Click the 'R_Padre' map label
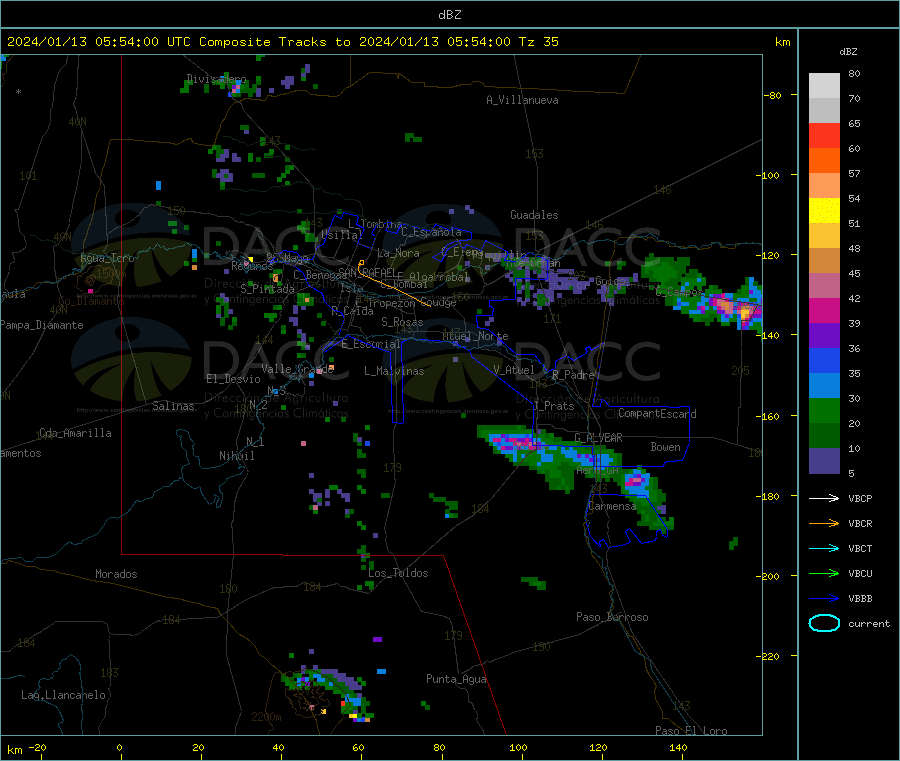Screen dimensions: 900x761 click(x=573, y=375)
